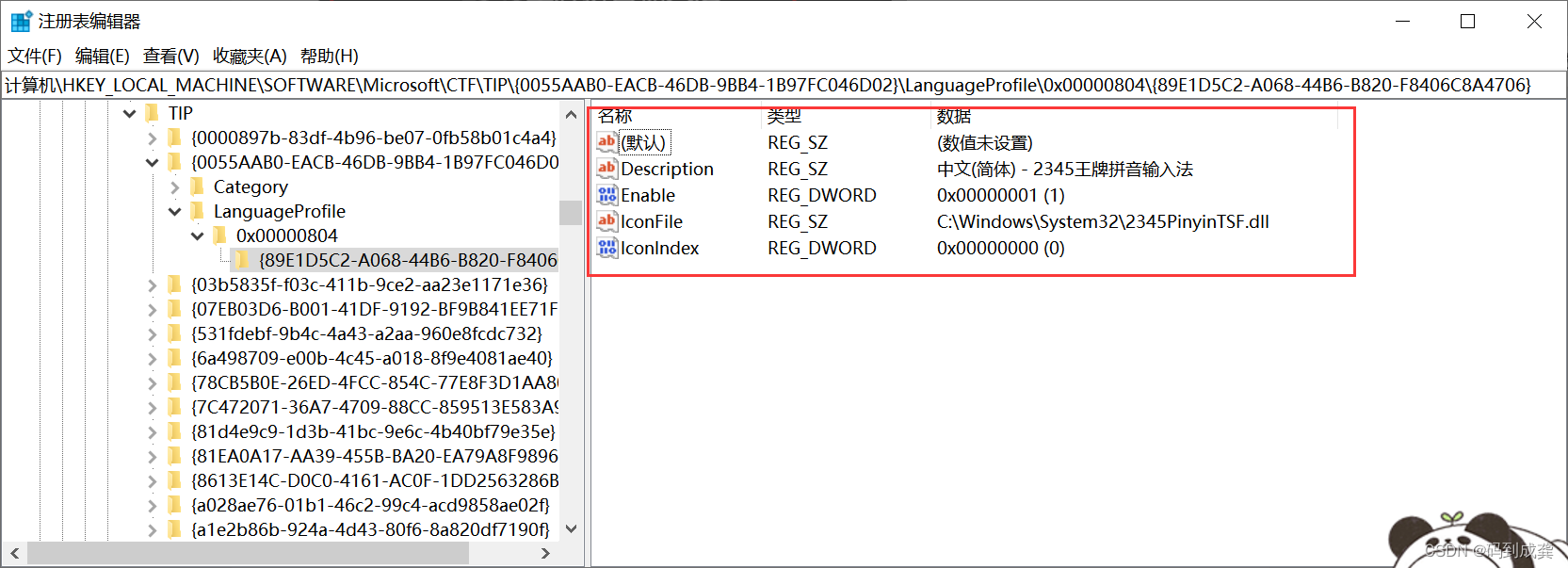Close the Registry Editor window
This screenshot has width=1568, height=568.
[1534, 21]
